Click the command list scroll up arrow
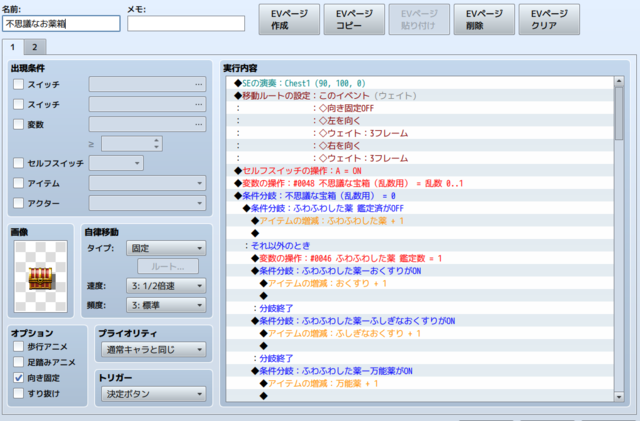The image size is (640, 421). click(x=619, y=81)
